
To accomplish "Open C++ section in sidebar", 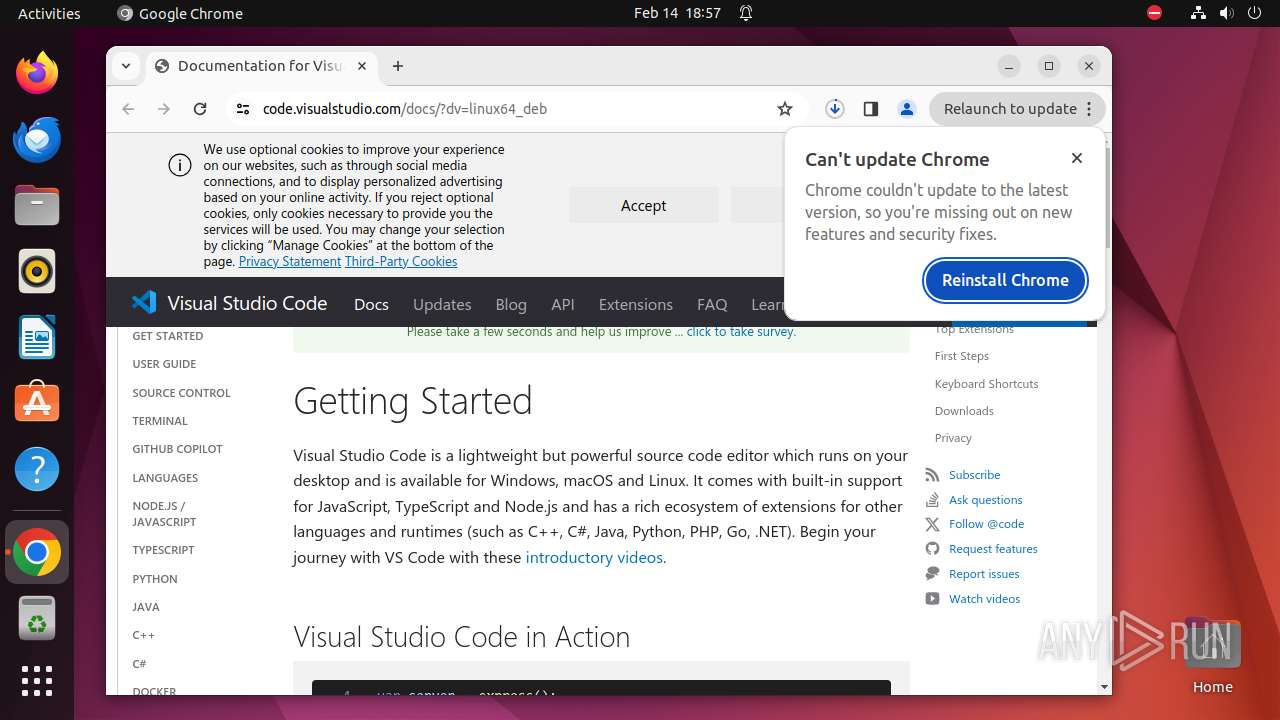I will click(x=144, y=635).
